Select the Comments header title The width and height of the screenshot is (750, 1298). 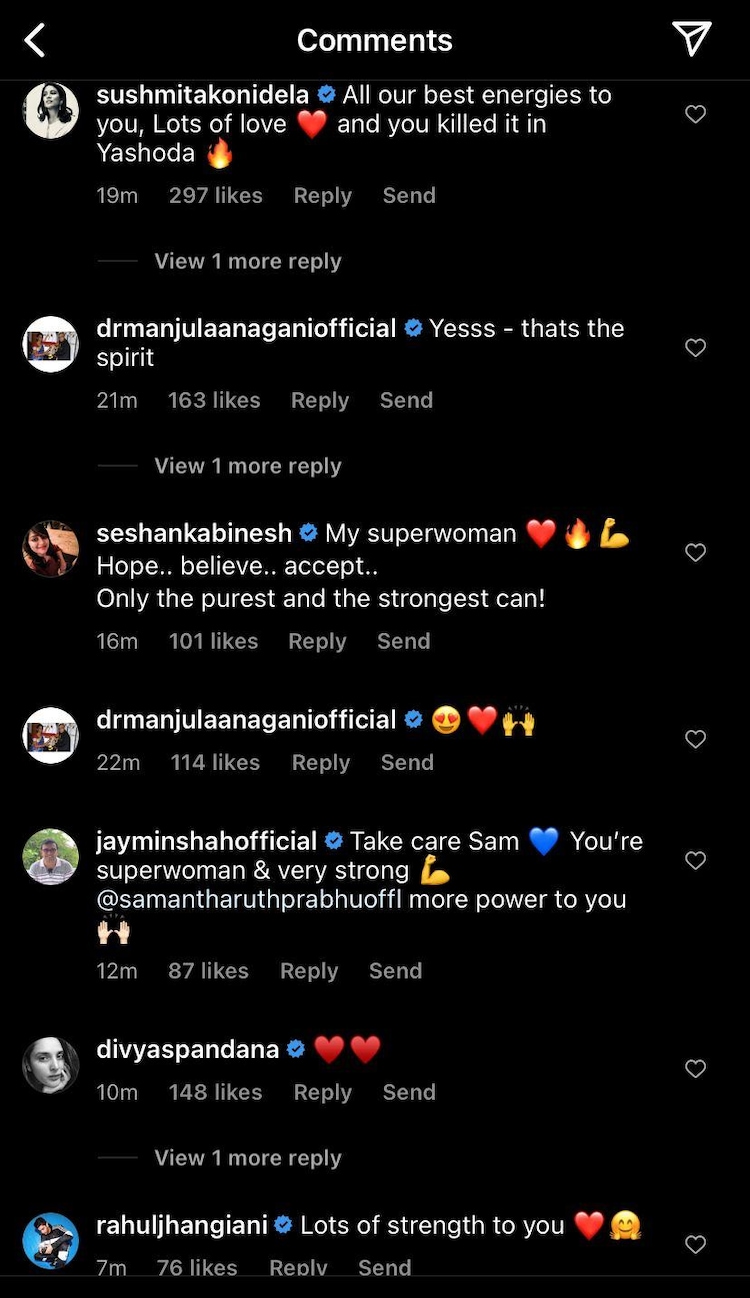[374, 40]
